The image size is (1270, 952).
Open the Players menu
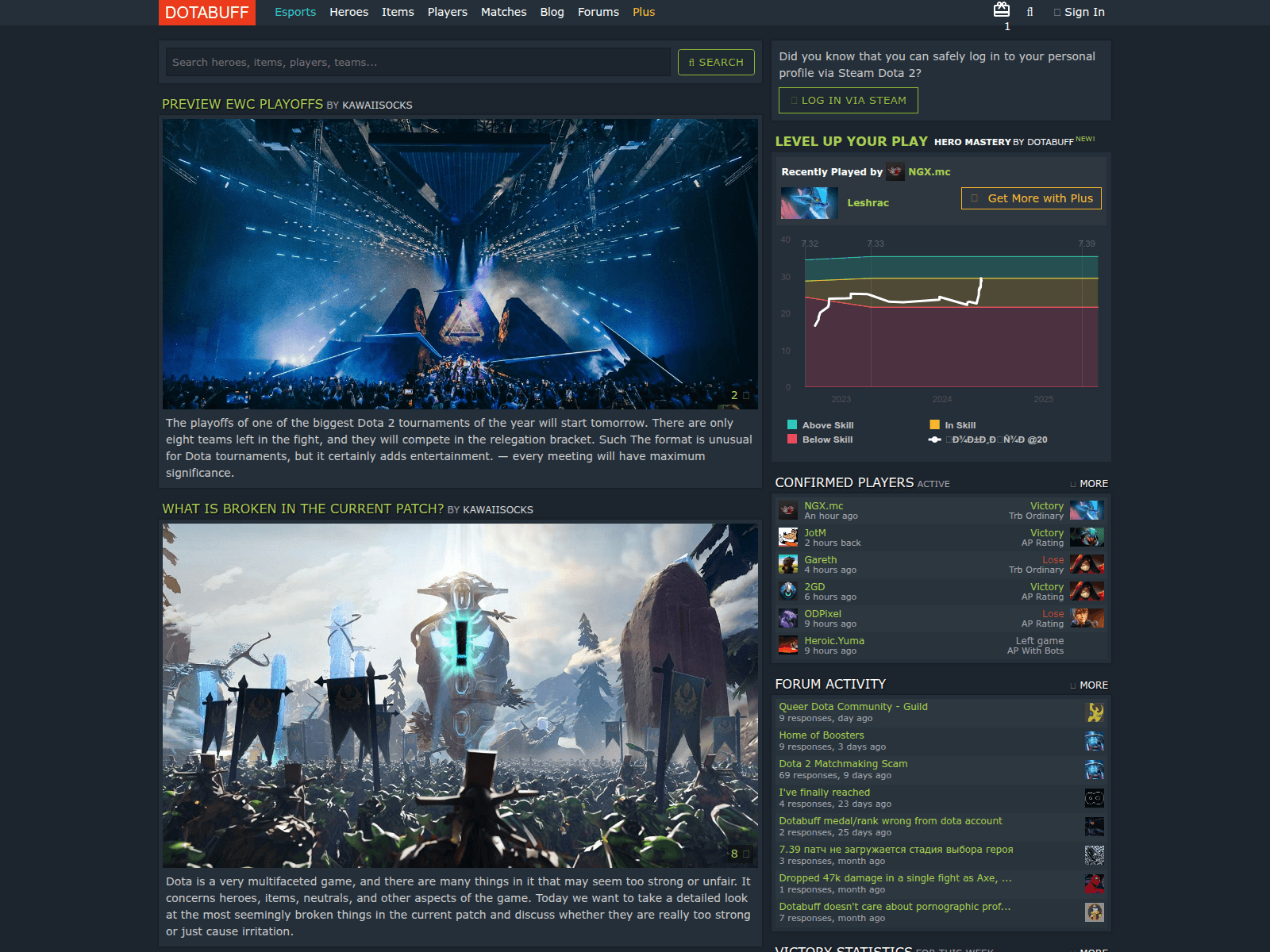448,12
